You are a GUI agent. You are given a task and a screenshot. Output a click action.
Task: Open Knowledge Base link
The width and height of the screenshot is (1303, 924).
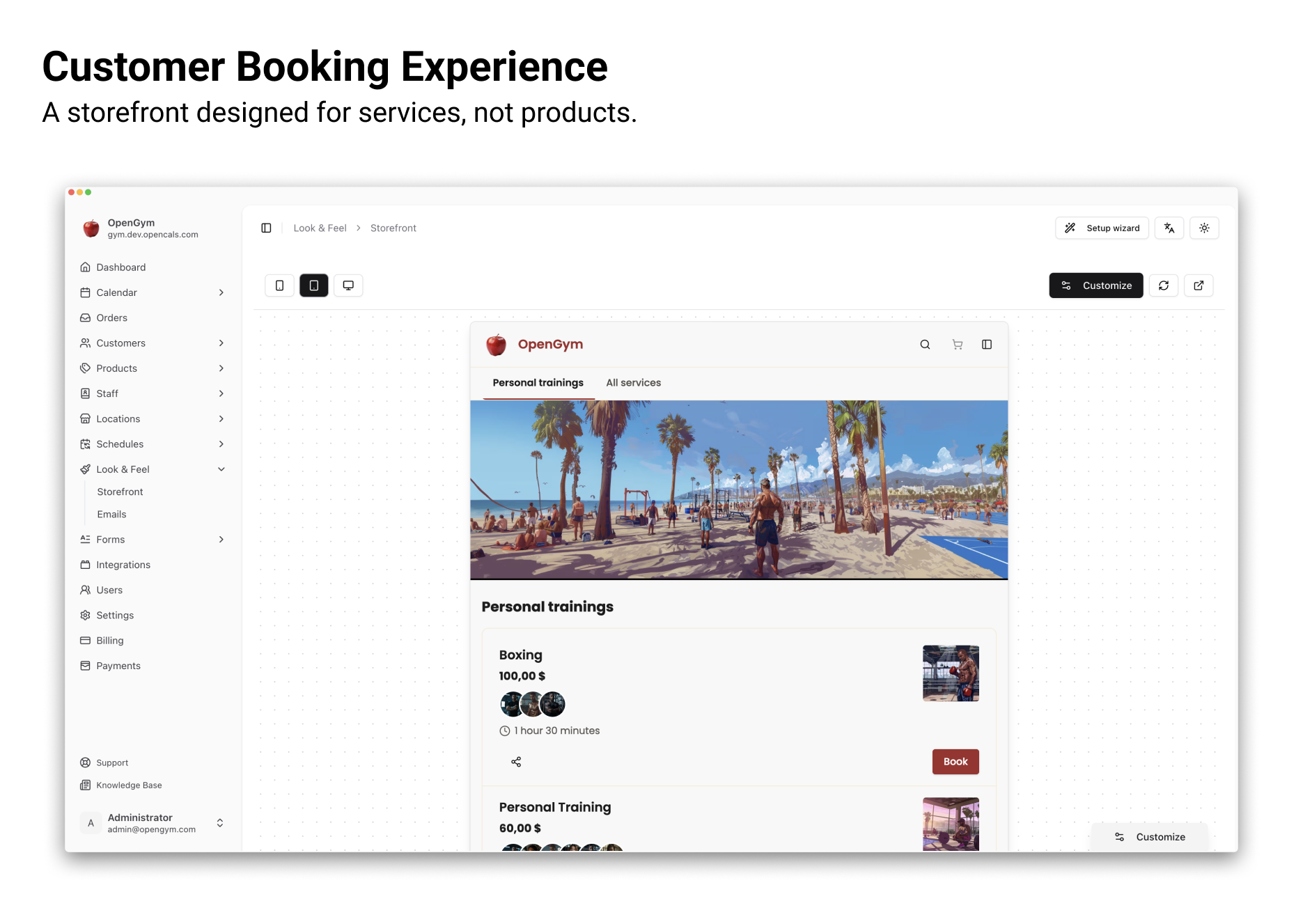(x=121, y=785)
